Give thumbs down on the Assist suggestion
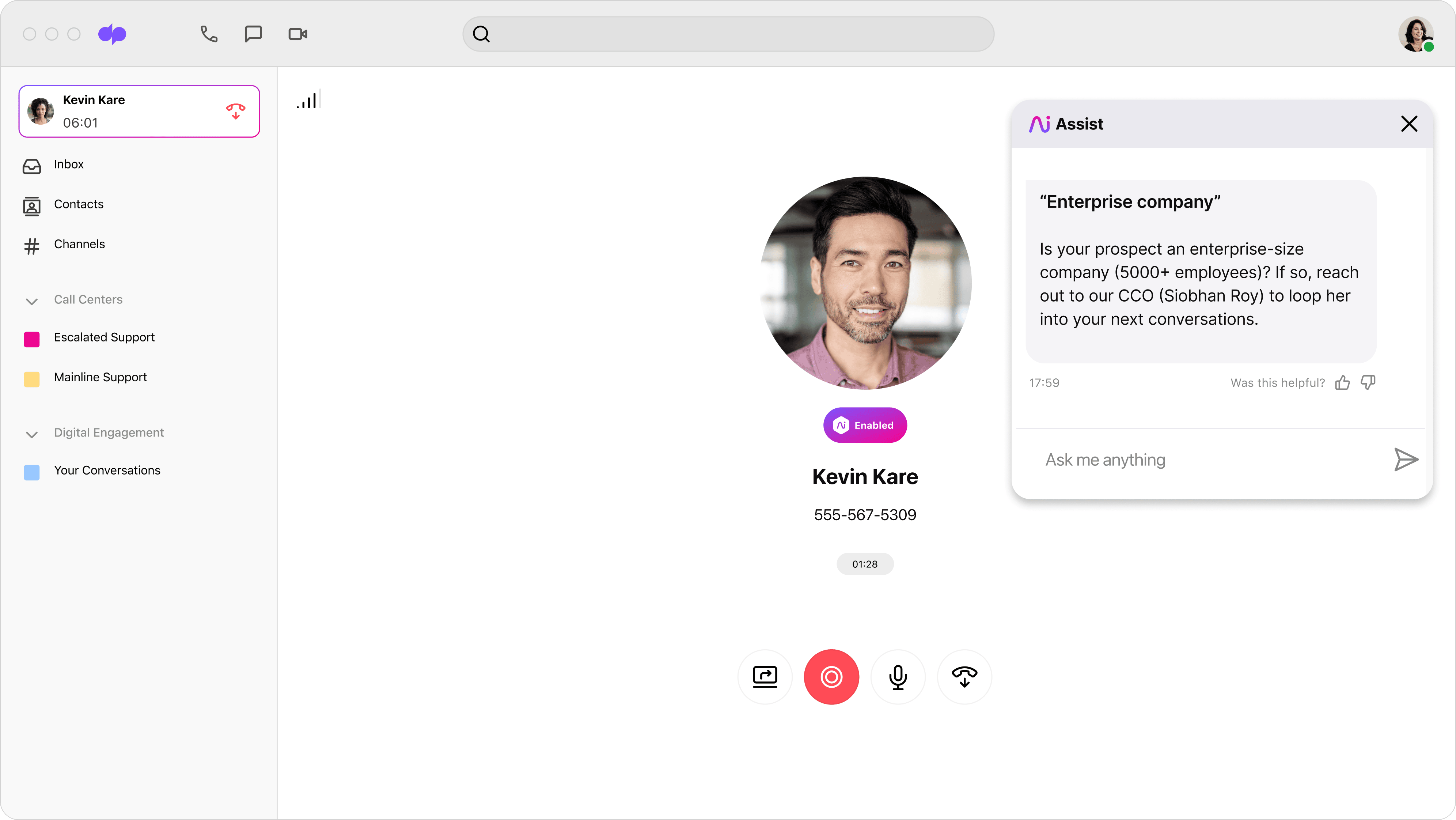The width and height of the screenshot is (1456, 820). (1368, 382)
